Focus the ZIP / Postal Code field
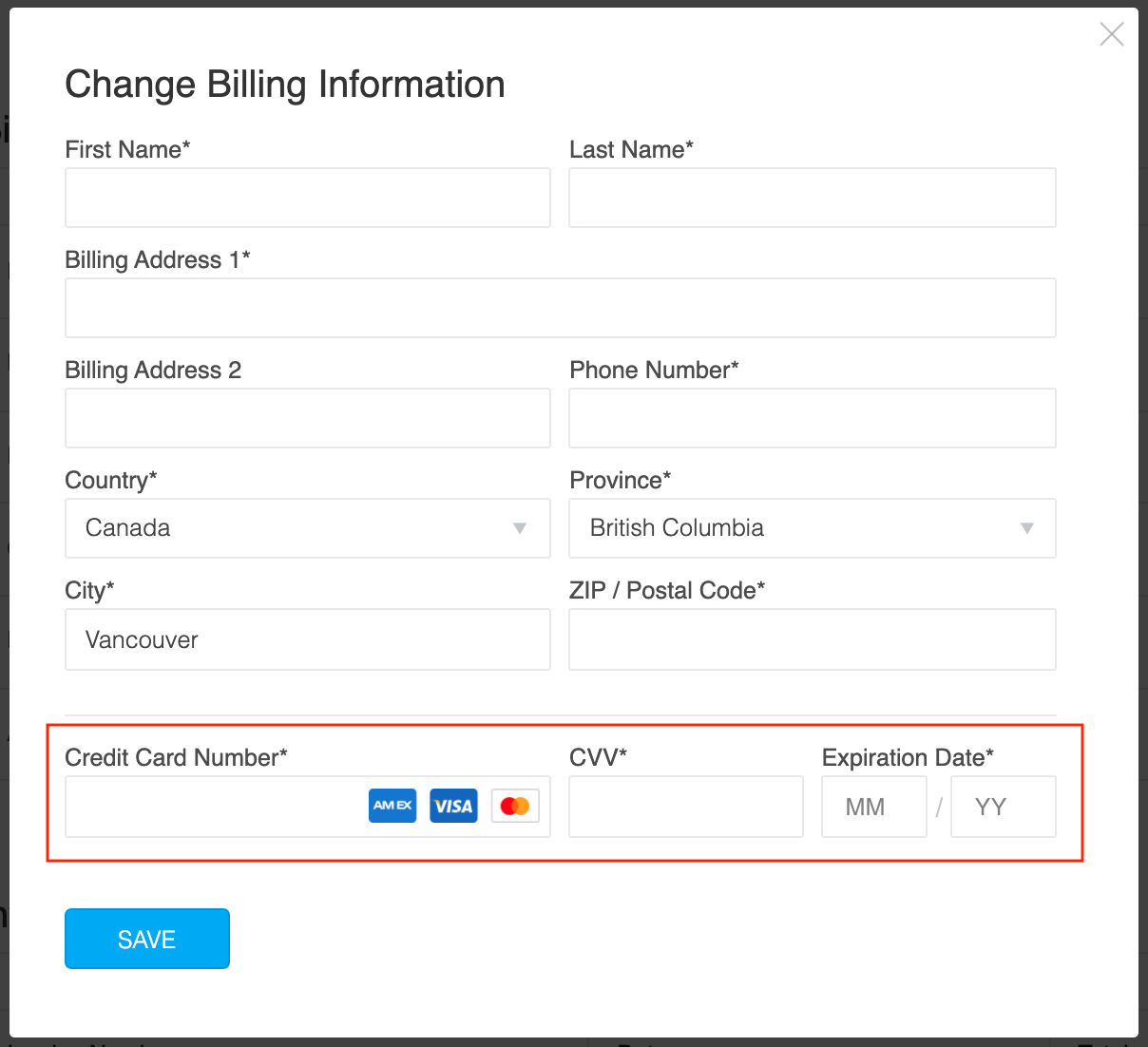Screen dimensions: 1148x1047 point(813,639)
